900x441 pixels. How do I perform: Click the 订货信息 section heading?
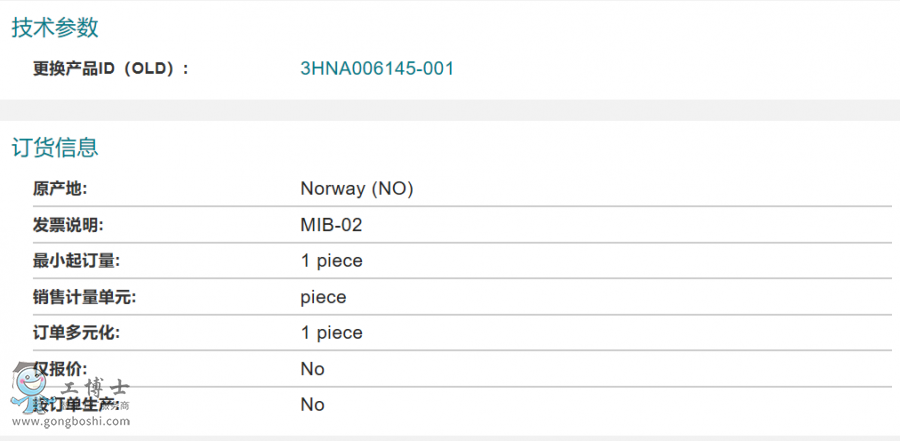pyautogui.click(x=55, y=148)
